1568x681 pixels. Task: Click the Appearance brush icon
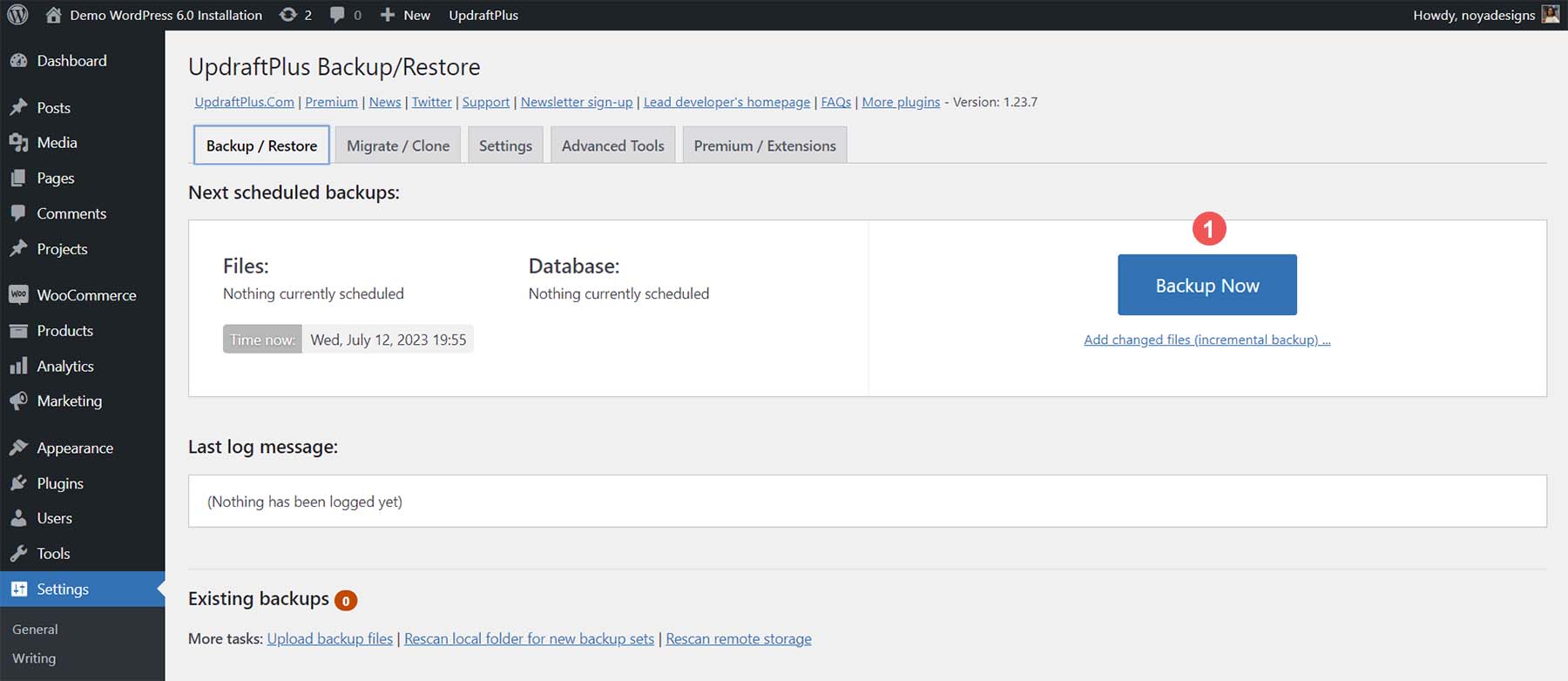click(18, 448)
